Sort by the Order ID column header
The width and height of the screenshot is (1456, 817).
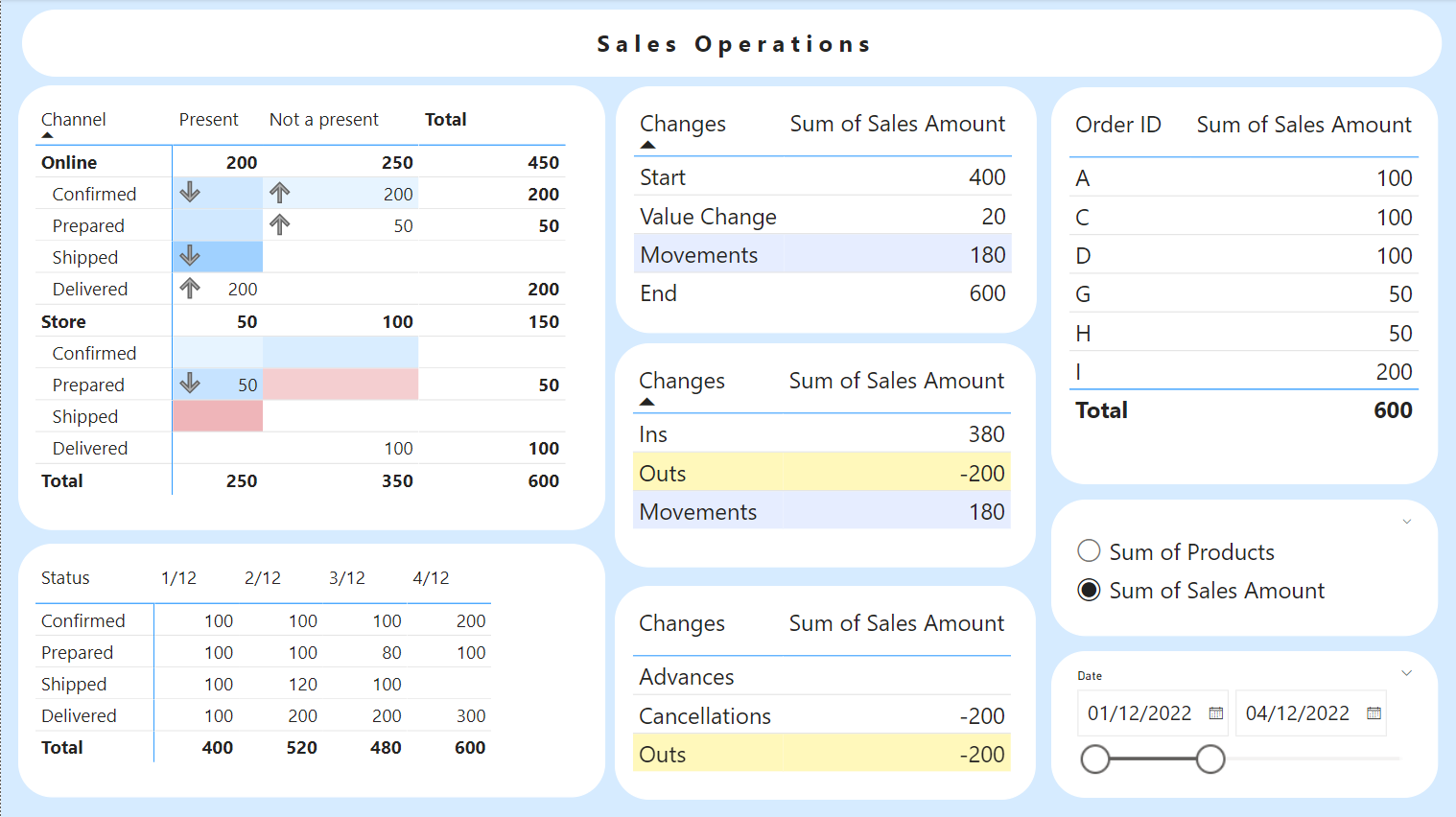[x=1117, y=125]
